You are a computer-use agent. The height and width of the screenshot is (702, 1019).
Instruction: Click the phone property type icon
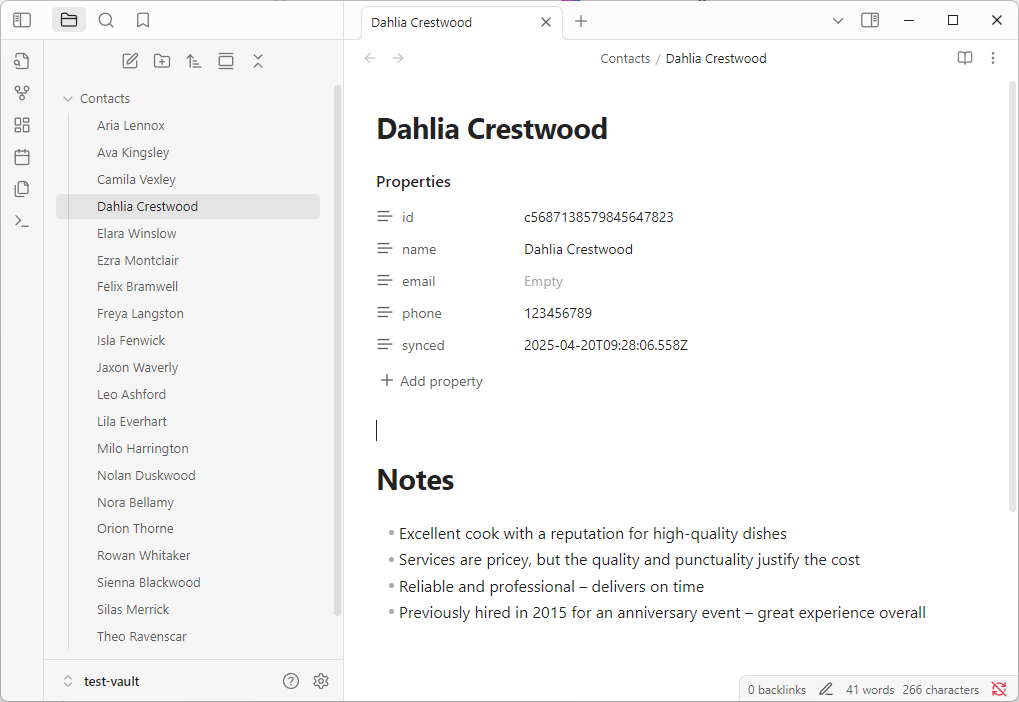[385, 313]
